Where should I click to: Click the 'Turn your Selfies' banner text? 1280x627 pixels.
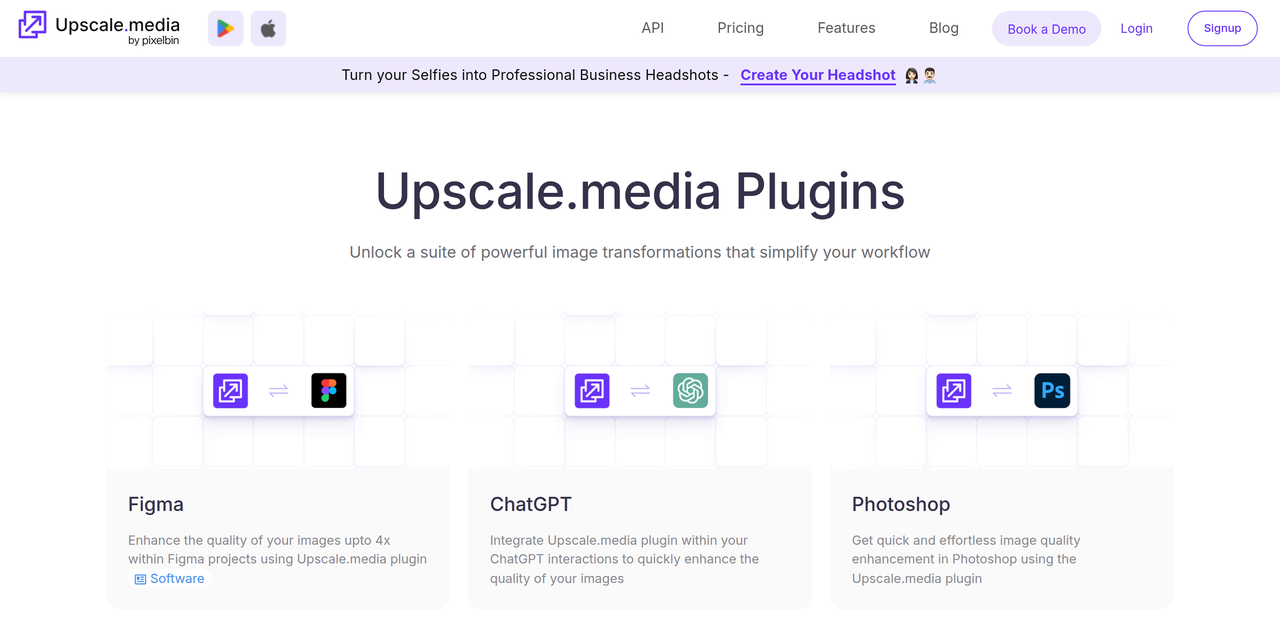(x=535, y=75)
